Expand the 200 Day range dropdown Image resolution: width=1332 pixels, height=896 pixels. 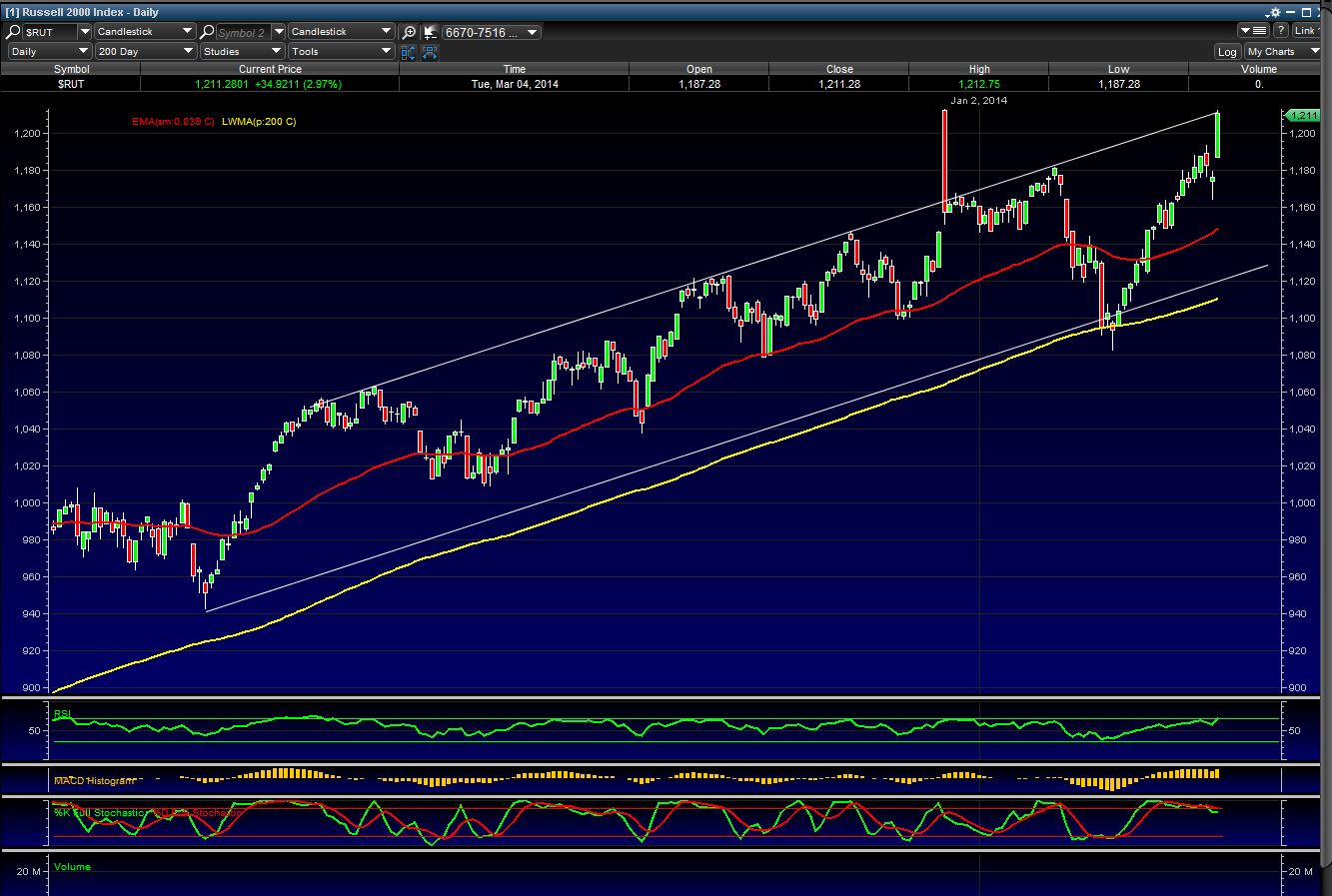point(144,51)
